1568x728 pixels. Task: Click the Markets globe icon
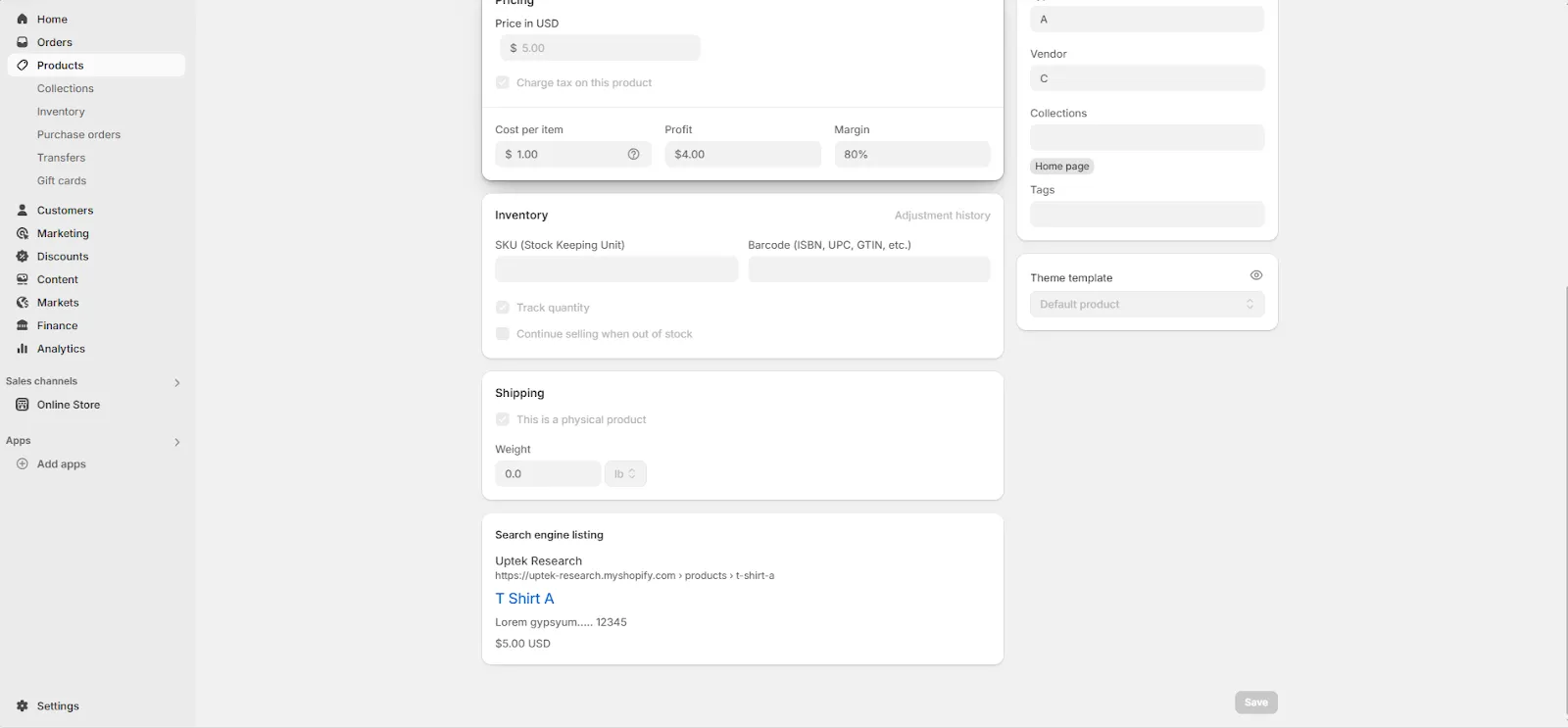[23, 303]
